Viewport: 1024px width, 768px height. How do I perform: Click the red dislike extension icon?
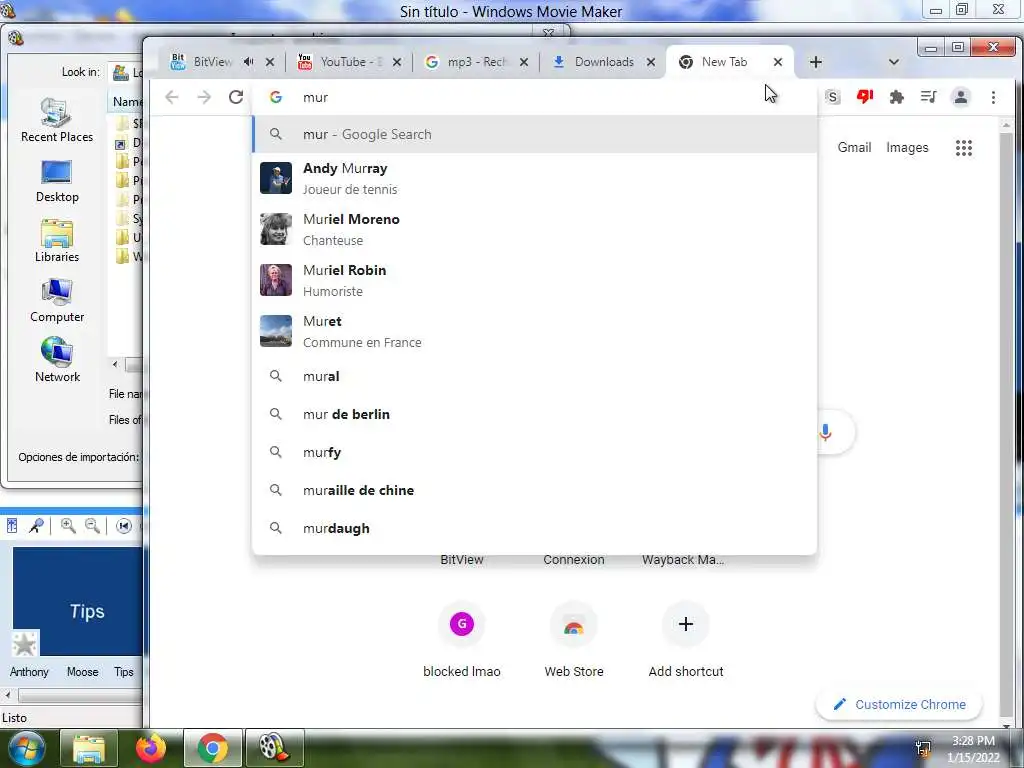pyautogui.click(x=865, y=97)
